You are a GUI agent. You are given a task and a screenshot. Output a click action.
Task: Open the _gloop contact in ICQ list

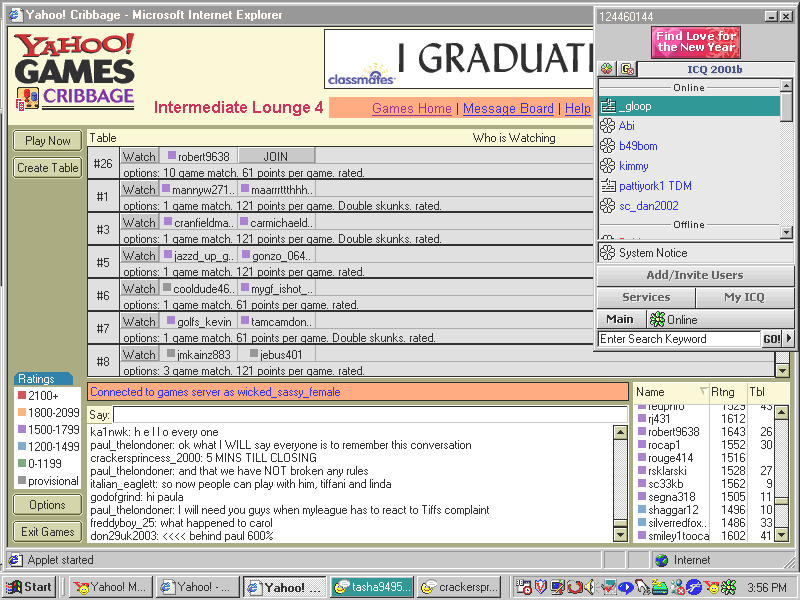689,106
